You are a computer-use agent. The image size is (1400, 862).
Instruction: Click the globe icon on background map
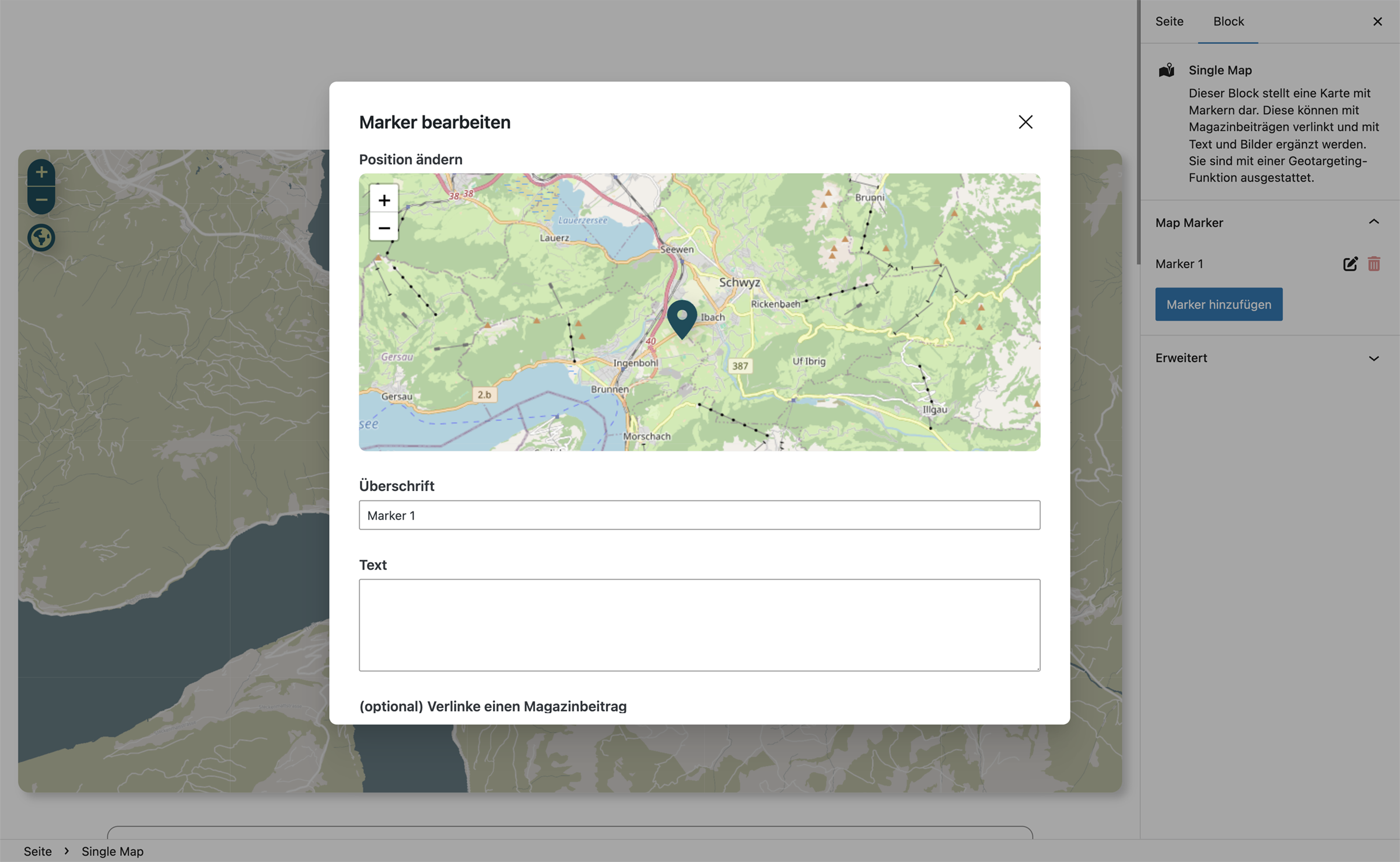click(41, 238)
